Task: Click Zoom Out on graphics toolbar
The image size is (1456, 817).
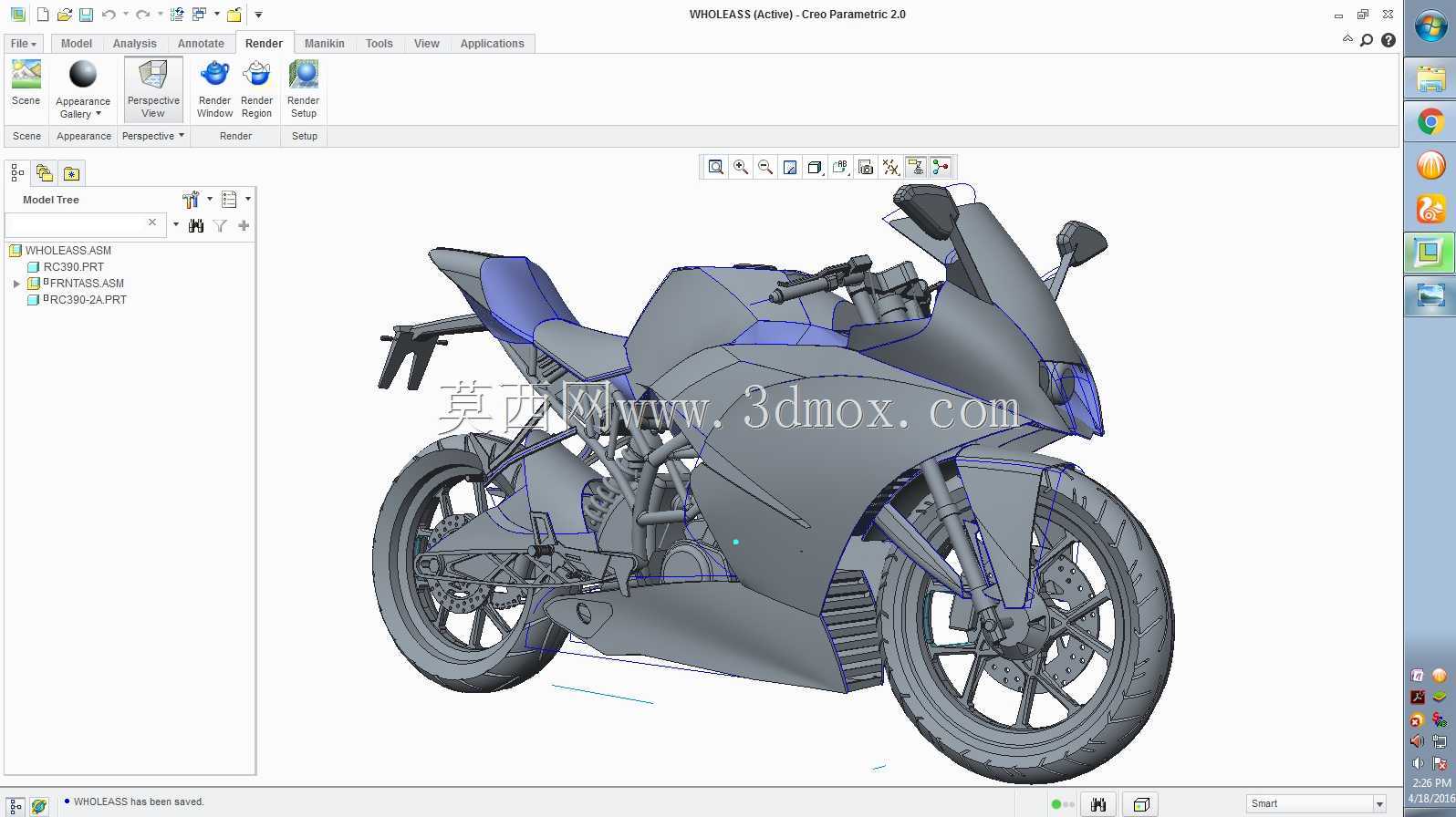Action: [765, 167]
